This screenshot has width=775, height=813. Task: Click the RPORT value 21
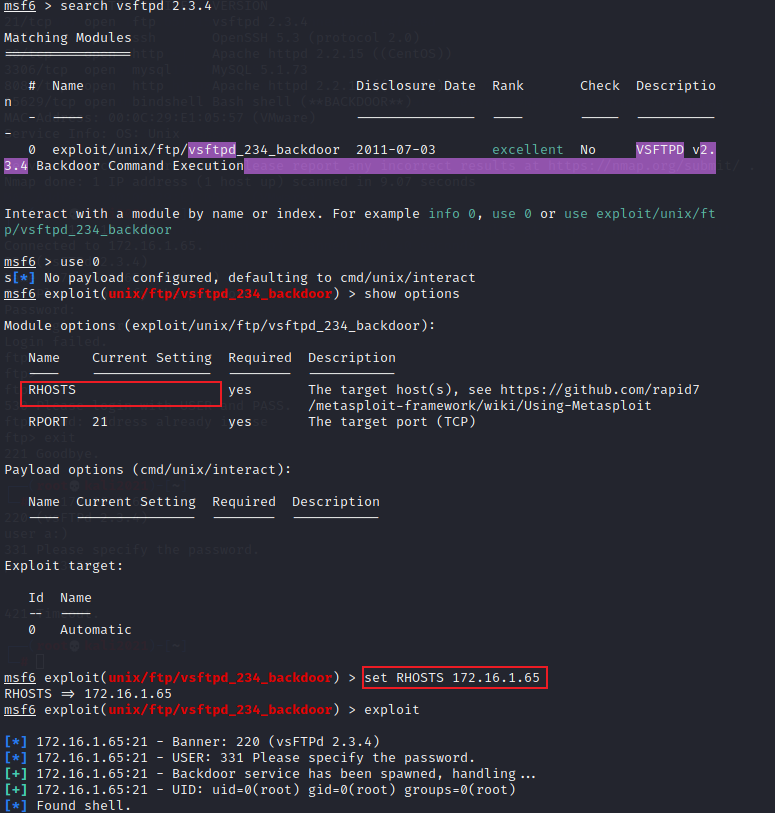tap(100, 422)
